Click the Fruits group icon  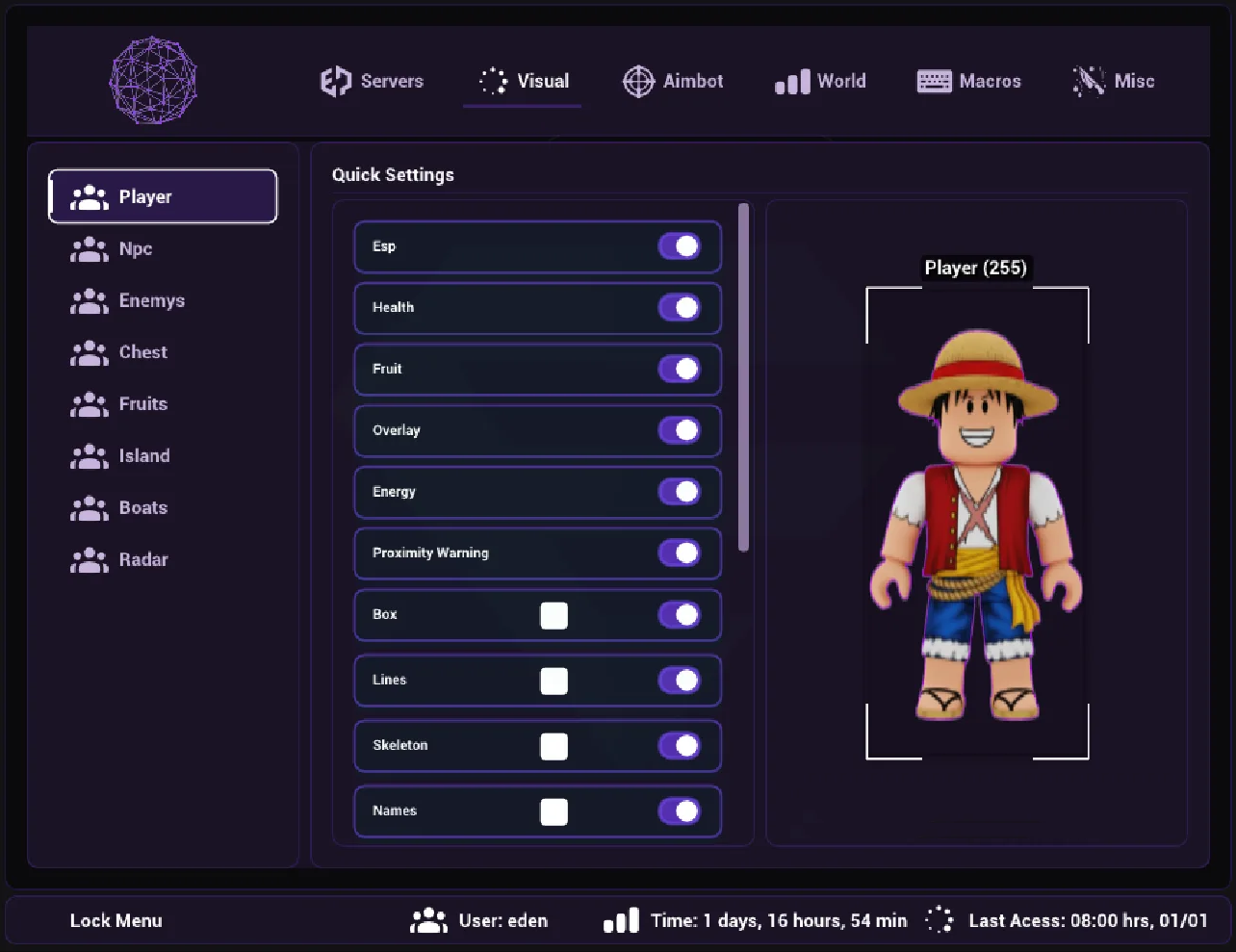tap(90, 404)
